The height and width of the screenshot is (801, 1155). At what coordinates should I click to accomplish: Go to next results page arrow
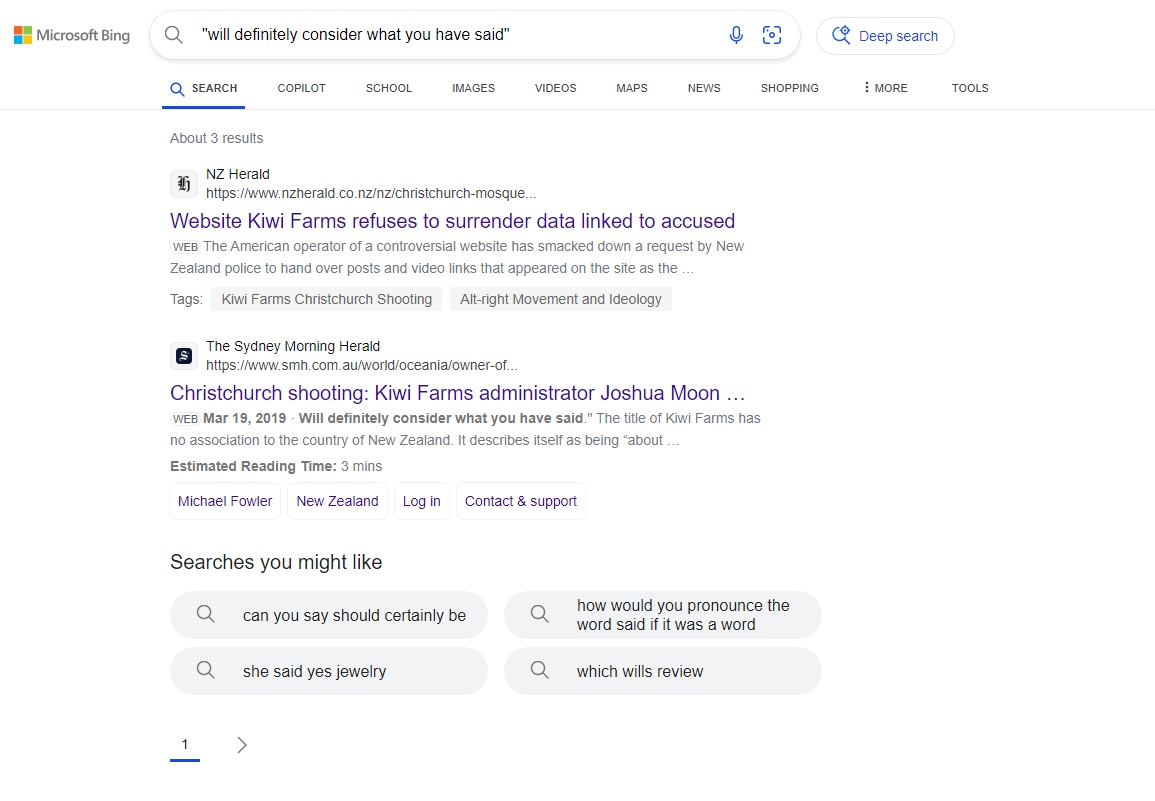point(242,745)
